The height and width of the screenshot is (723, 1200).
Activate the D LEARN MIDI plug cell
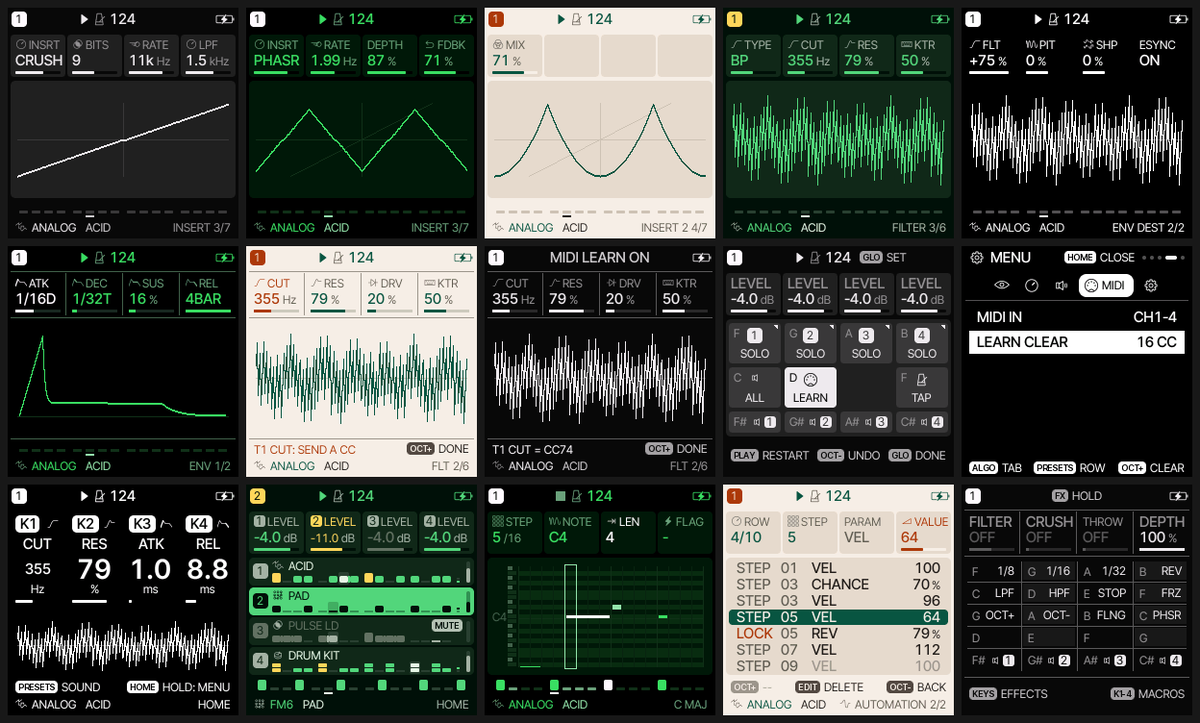coord(810,387)
